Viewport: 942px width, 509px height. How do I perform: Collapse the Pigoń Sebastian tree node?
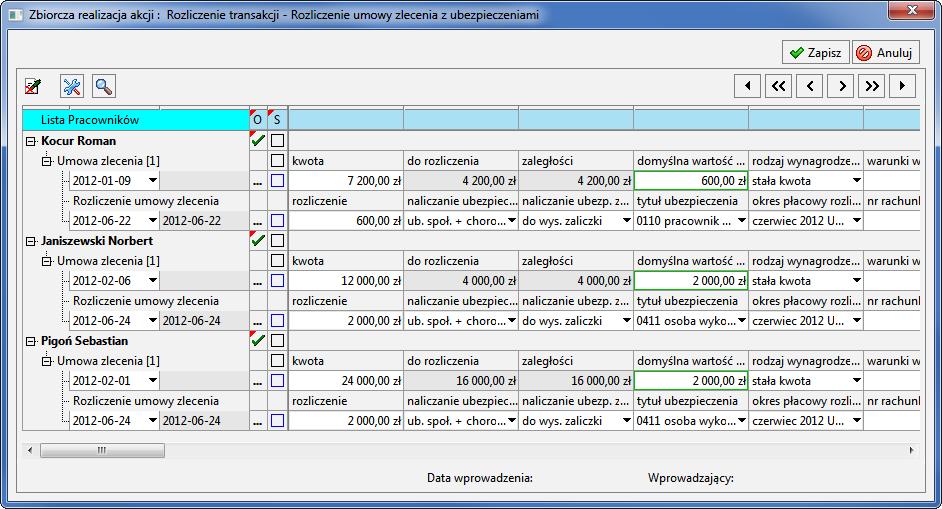point(31,342)
